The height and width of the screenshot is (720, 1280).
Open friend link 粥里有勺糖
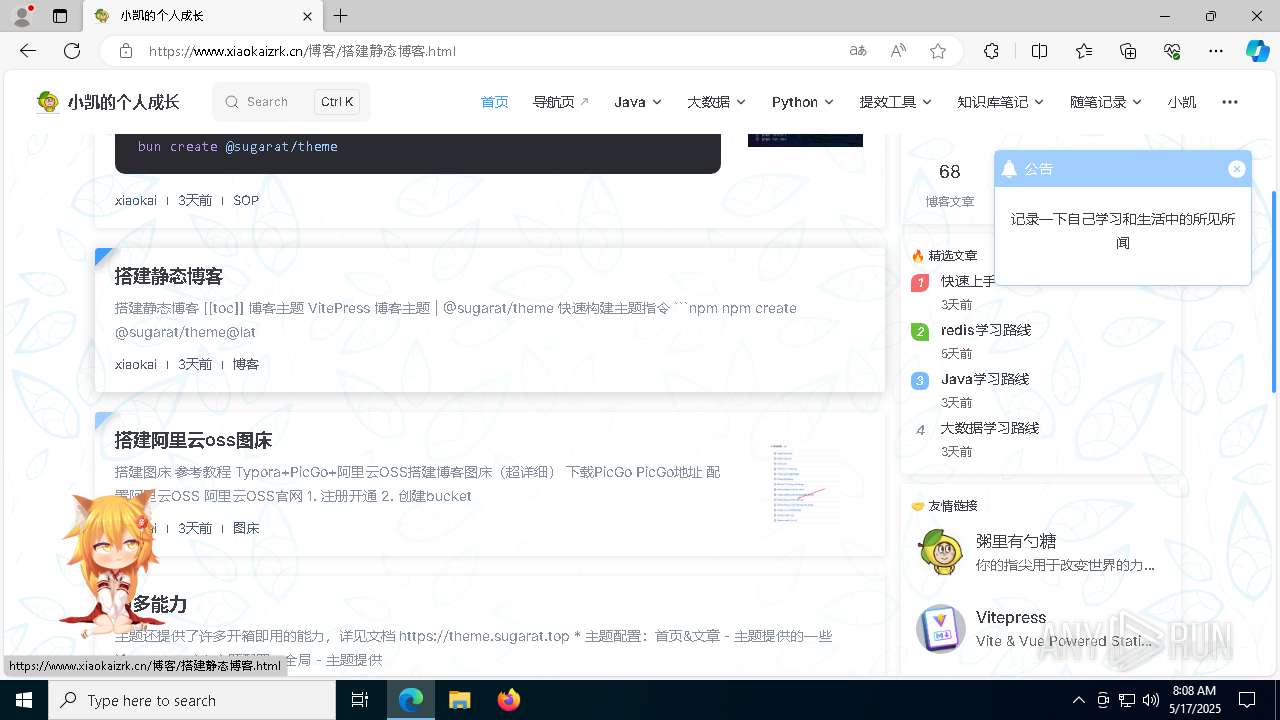click(x=1016, y=541)
